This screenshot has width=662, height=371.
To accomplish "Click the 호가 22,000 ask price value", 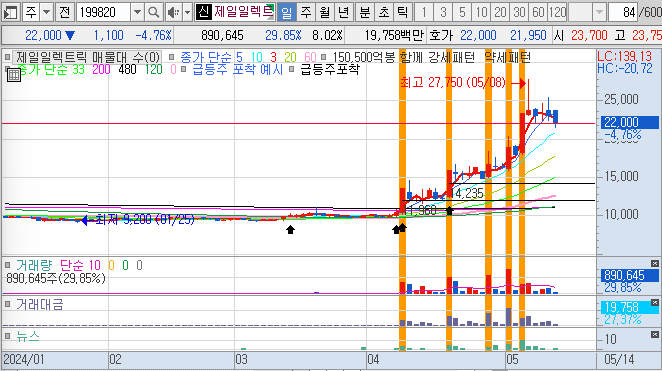I will (478, 35).
